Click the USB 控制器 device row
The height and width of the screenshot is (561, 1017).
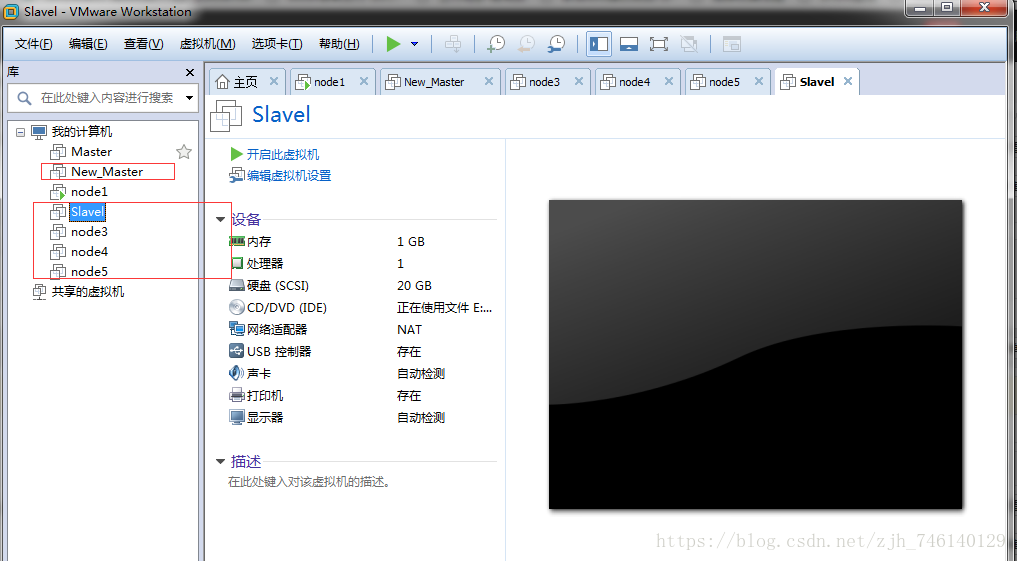362,352
